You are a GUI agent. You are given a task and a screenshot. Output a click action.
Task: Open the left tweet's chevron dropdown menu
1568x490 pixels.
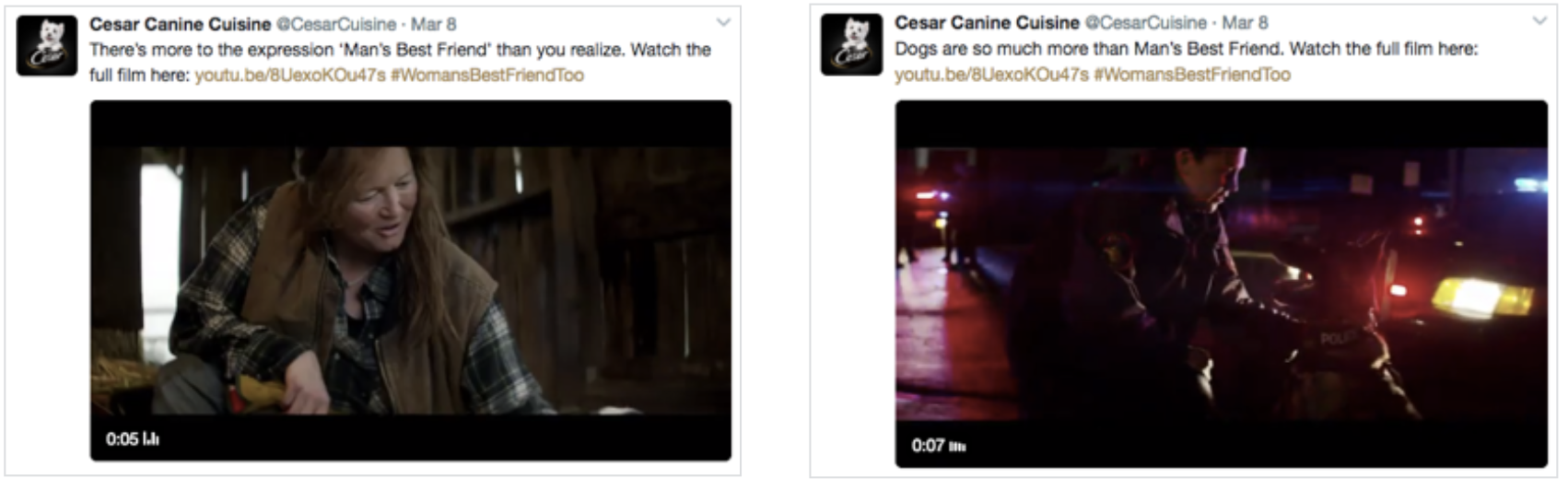[x=723, y=22]
